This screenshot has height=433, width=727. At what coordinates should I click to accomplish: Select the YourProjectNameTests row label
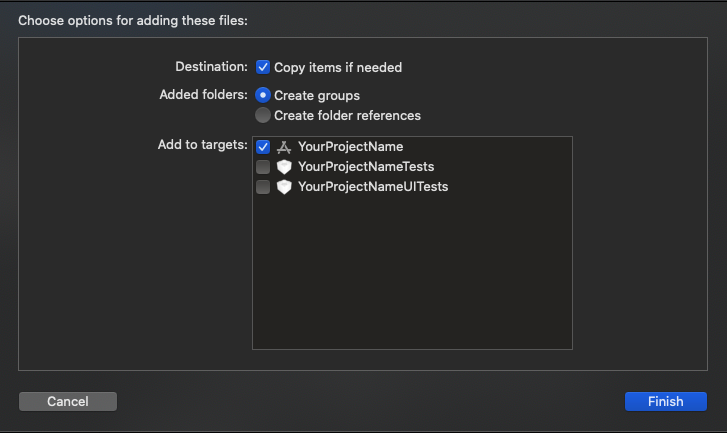pyautogui.click(x=365, y=166)
